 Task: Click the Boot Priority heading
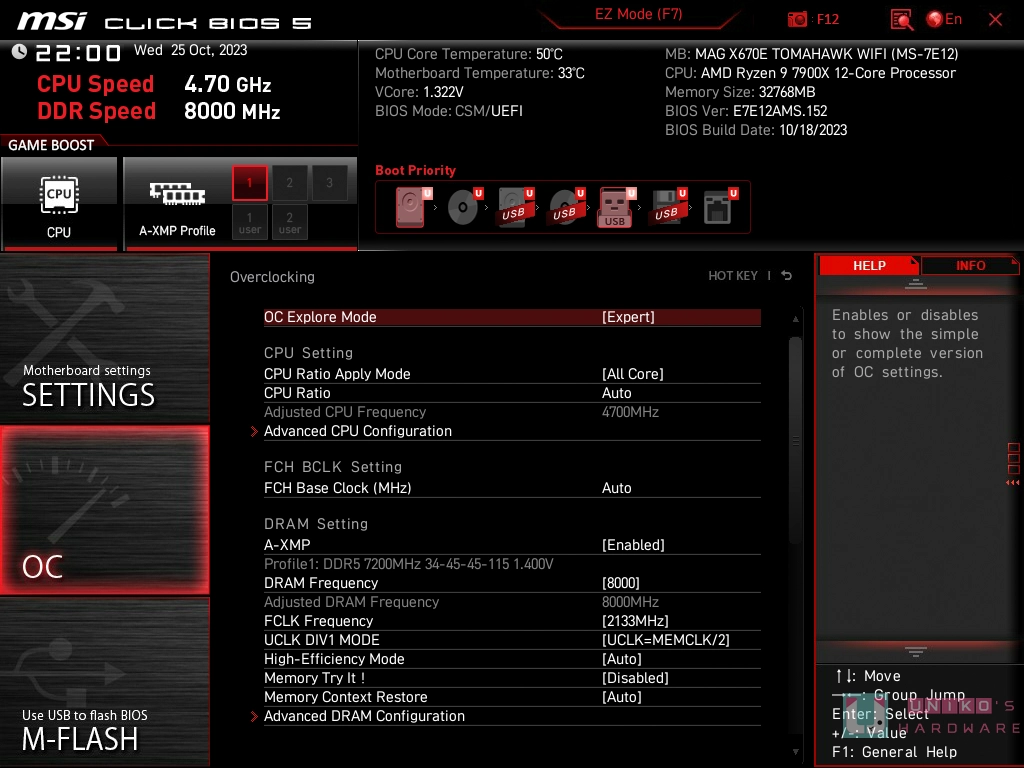(x=415, y=170)
